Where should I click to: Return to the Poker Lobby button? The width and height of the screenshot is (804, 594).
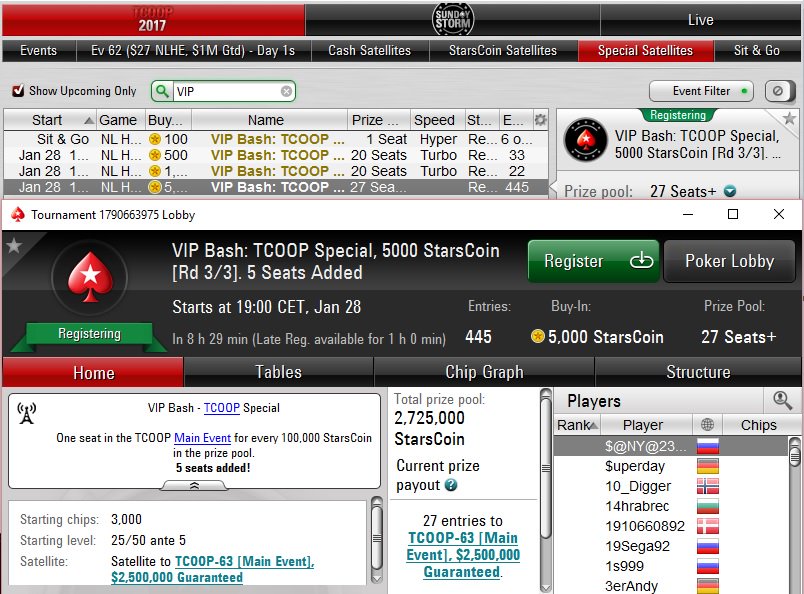(729, 261)
